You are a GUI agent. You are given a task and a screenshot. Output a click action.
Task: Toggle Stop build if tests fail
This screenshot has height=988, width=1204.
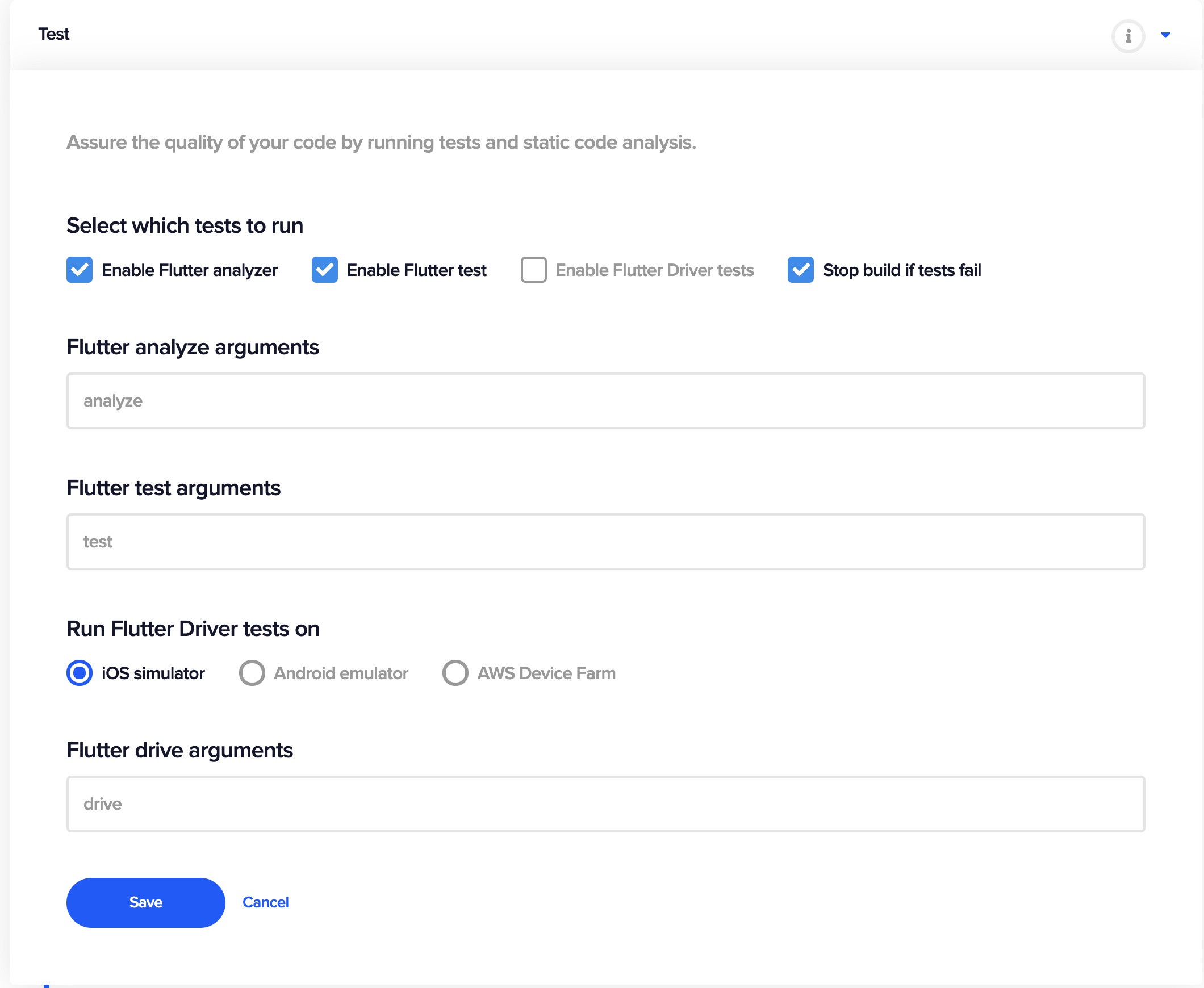(800, 270)
